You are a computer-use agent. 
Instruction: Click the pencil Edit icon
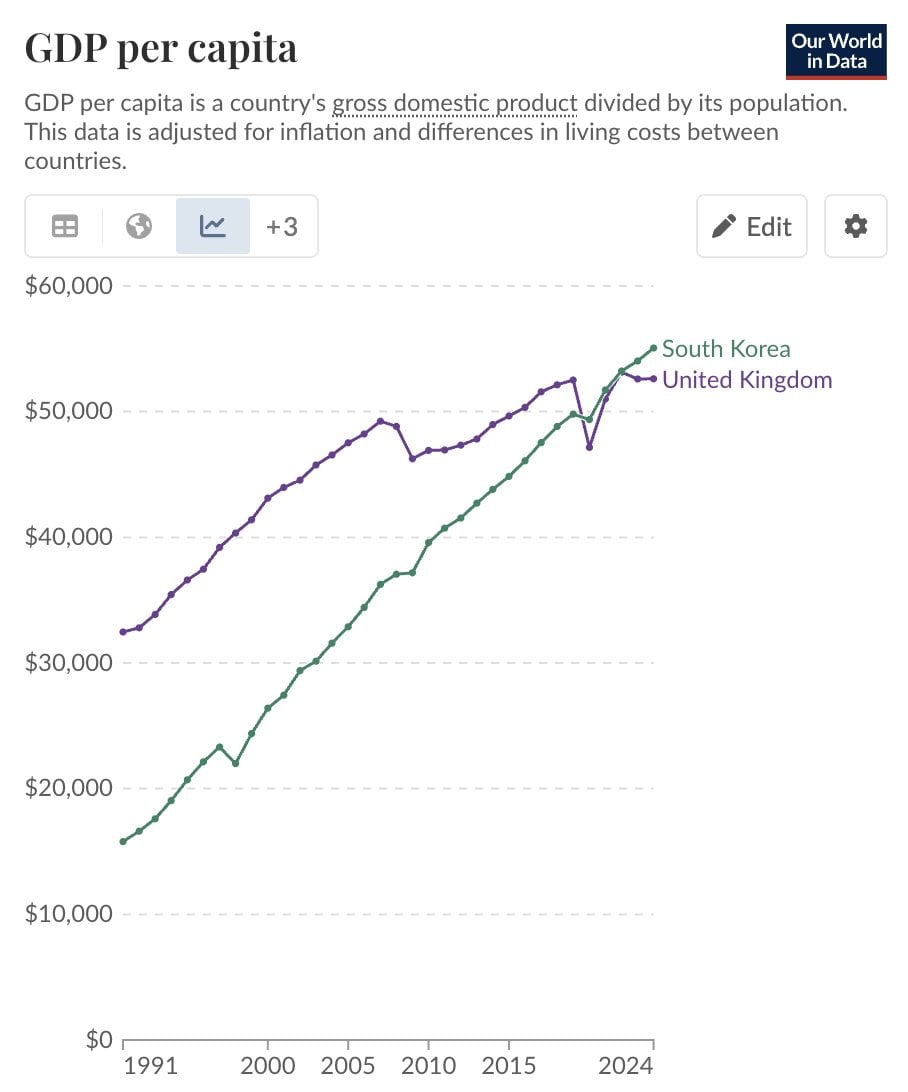point(724,226)
